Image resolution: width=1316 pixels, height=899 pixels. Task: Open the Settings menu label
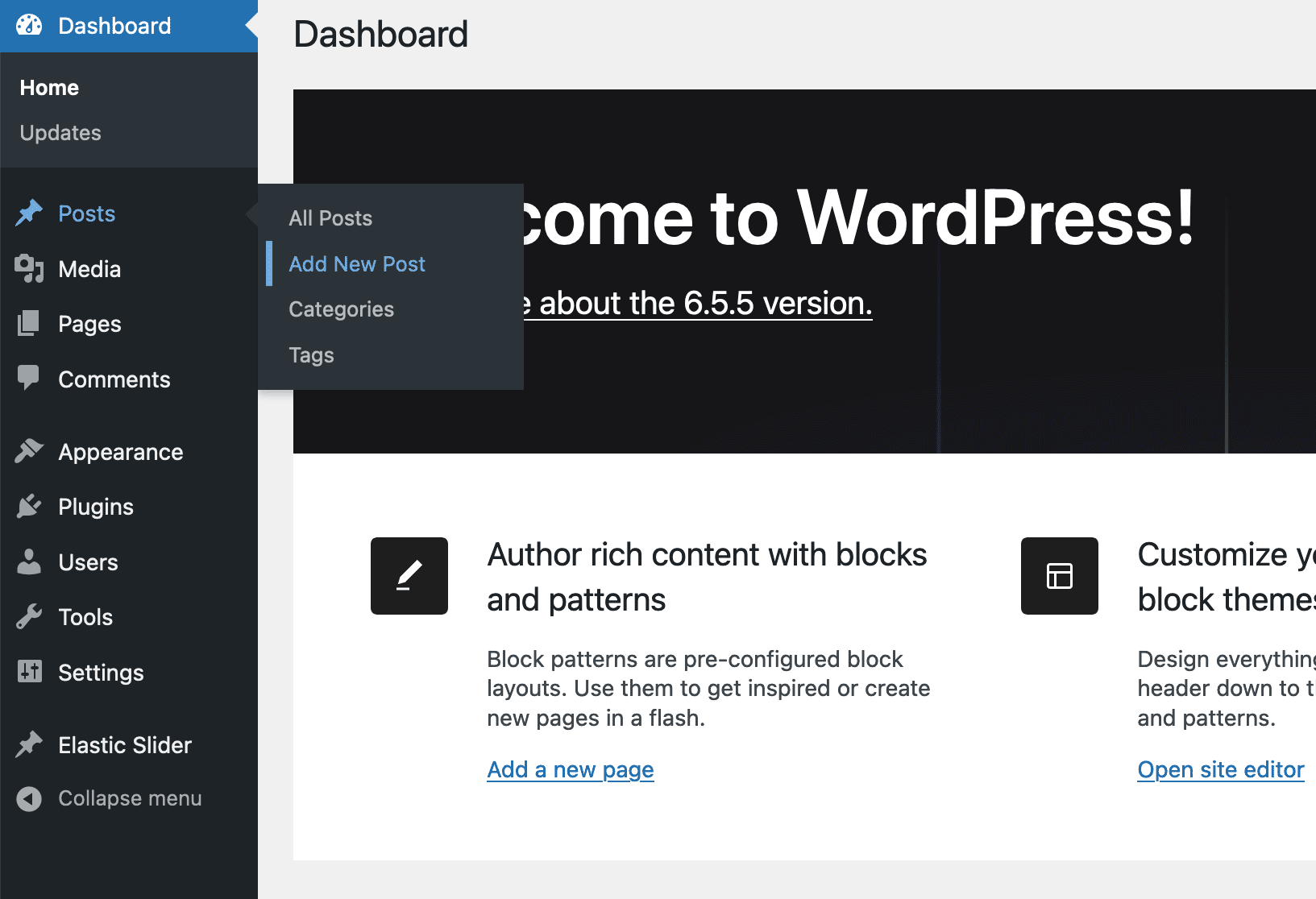point(101,673)
